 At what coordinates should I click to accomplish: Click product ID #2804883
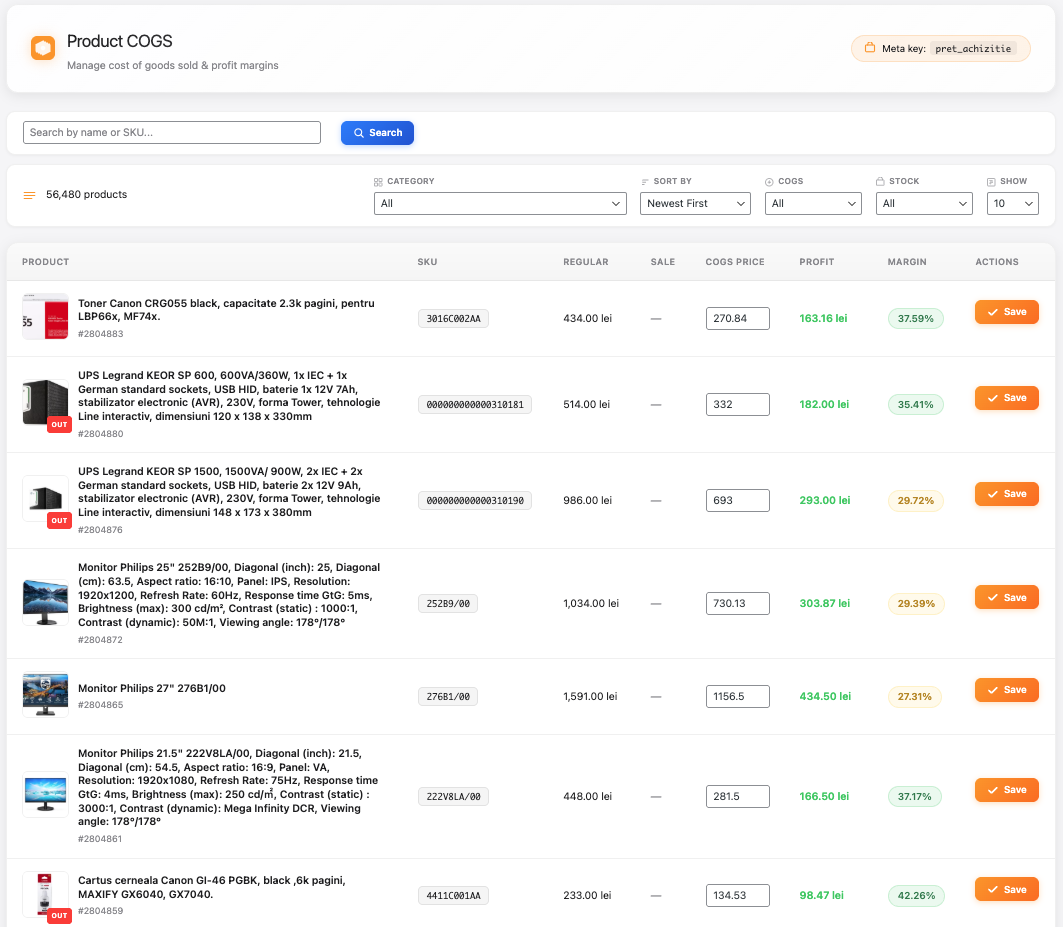pos(100,334)
